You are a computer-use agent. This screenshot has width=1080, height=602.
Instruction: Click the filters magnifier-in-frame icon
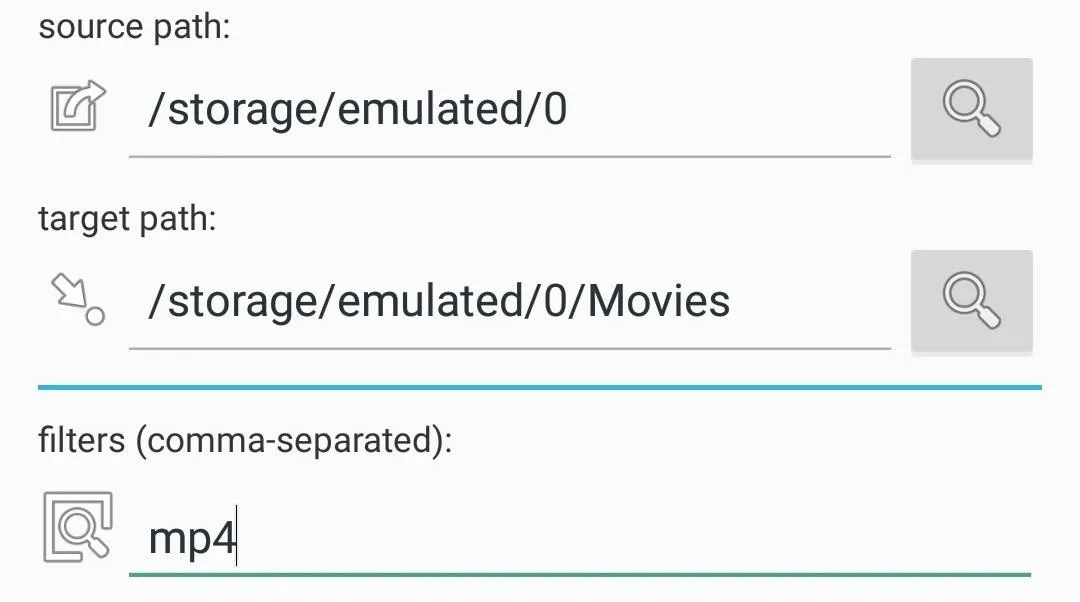tap(78, 527)
